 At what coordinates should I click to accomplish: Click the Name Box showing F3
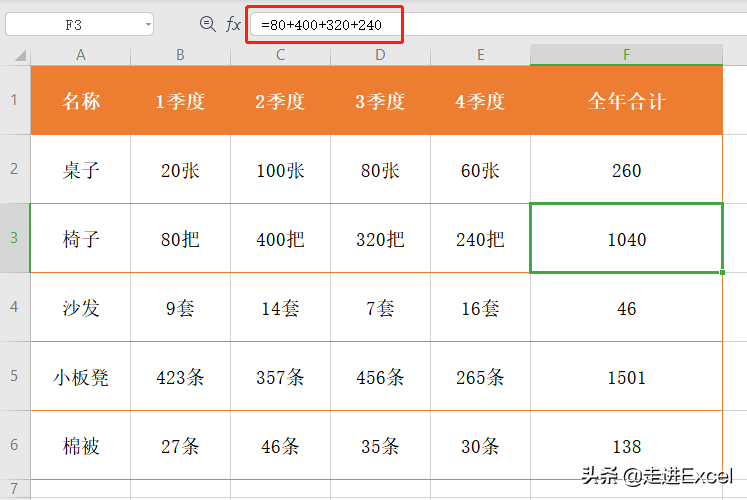79,24
